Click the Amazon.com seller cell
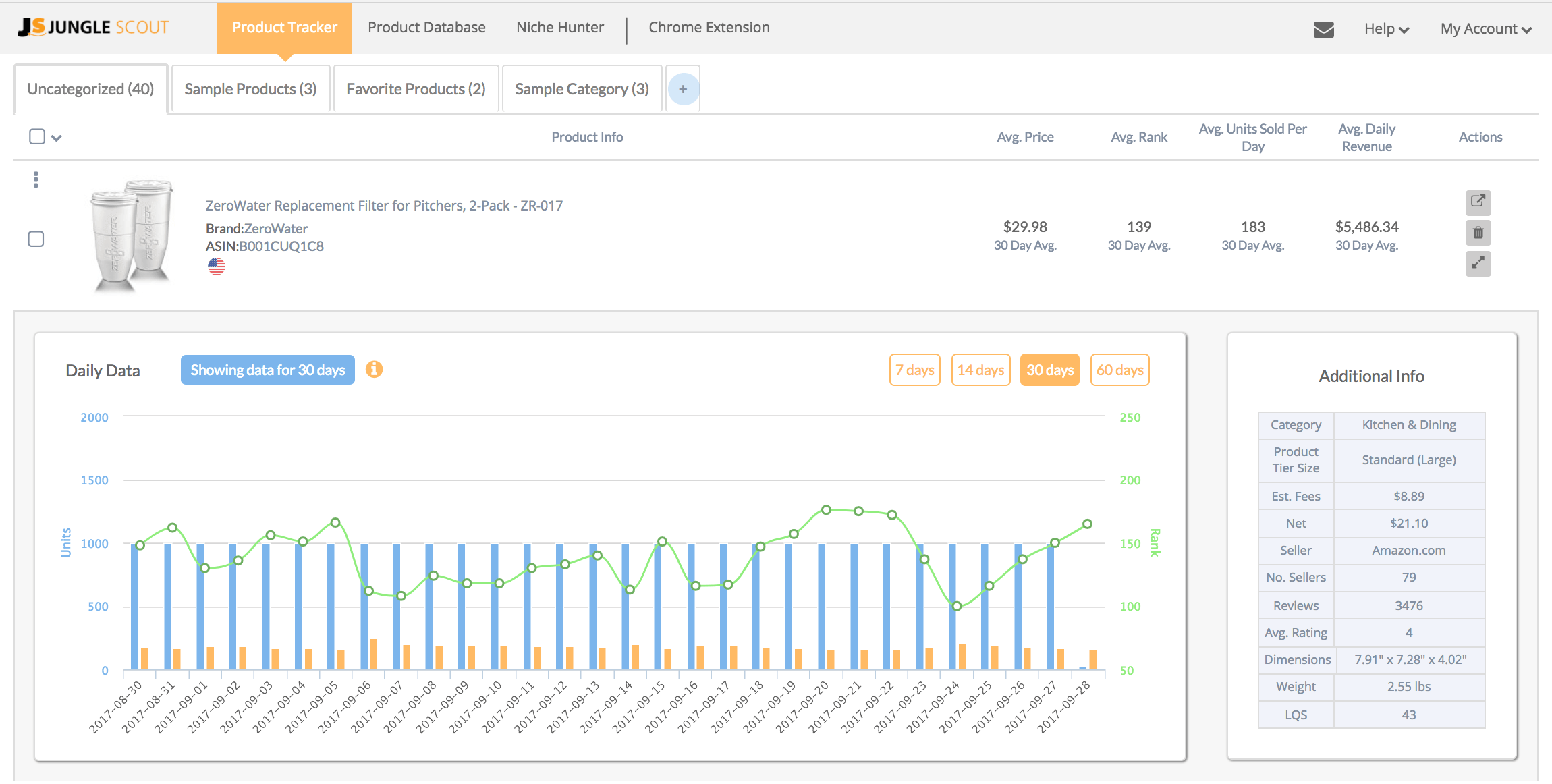The height and width of the screenshot is (784, 1552). point(1409,551)
